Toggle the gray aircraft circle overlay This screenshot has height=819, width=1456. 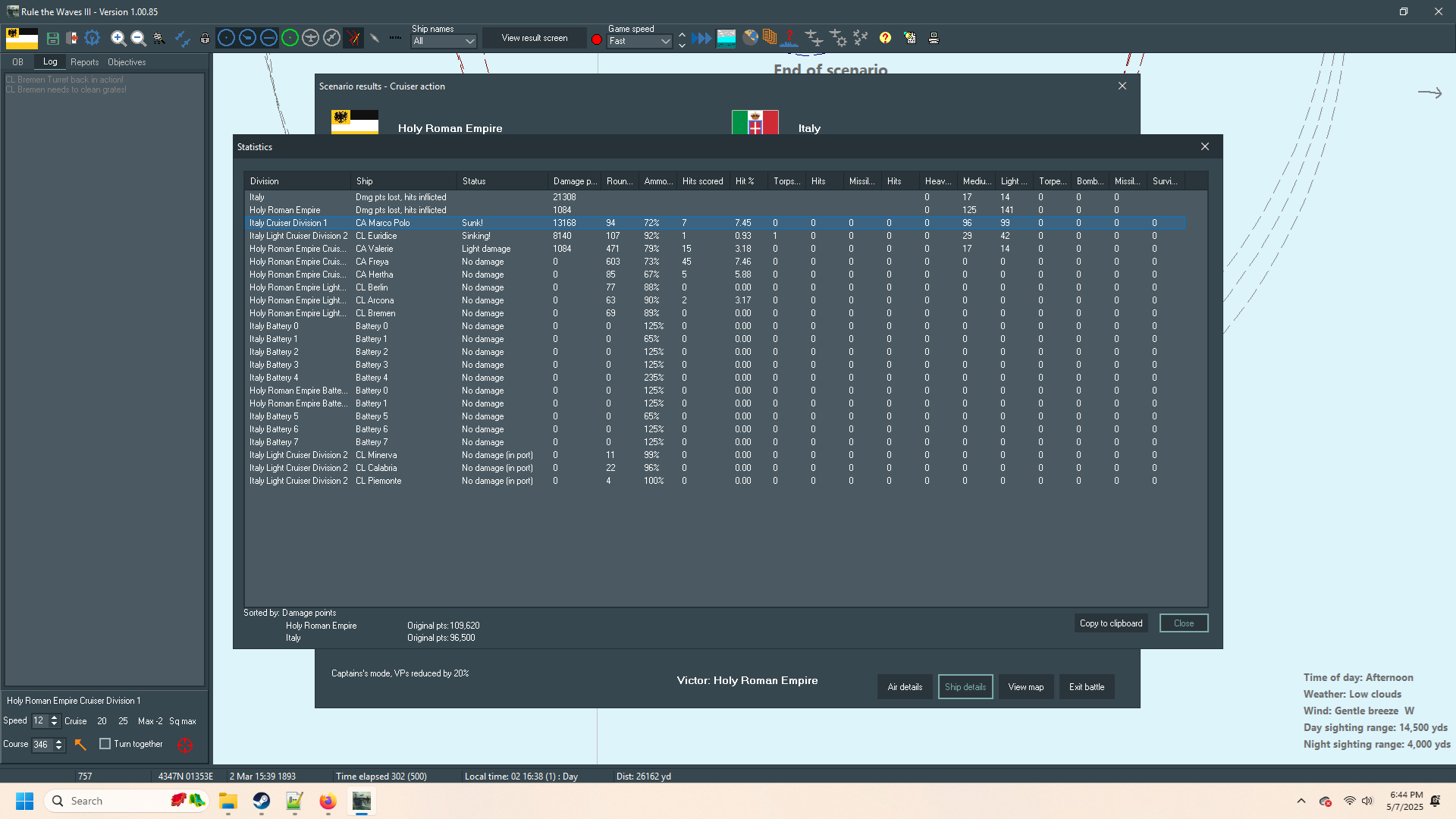(x=310, y=38)
